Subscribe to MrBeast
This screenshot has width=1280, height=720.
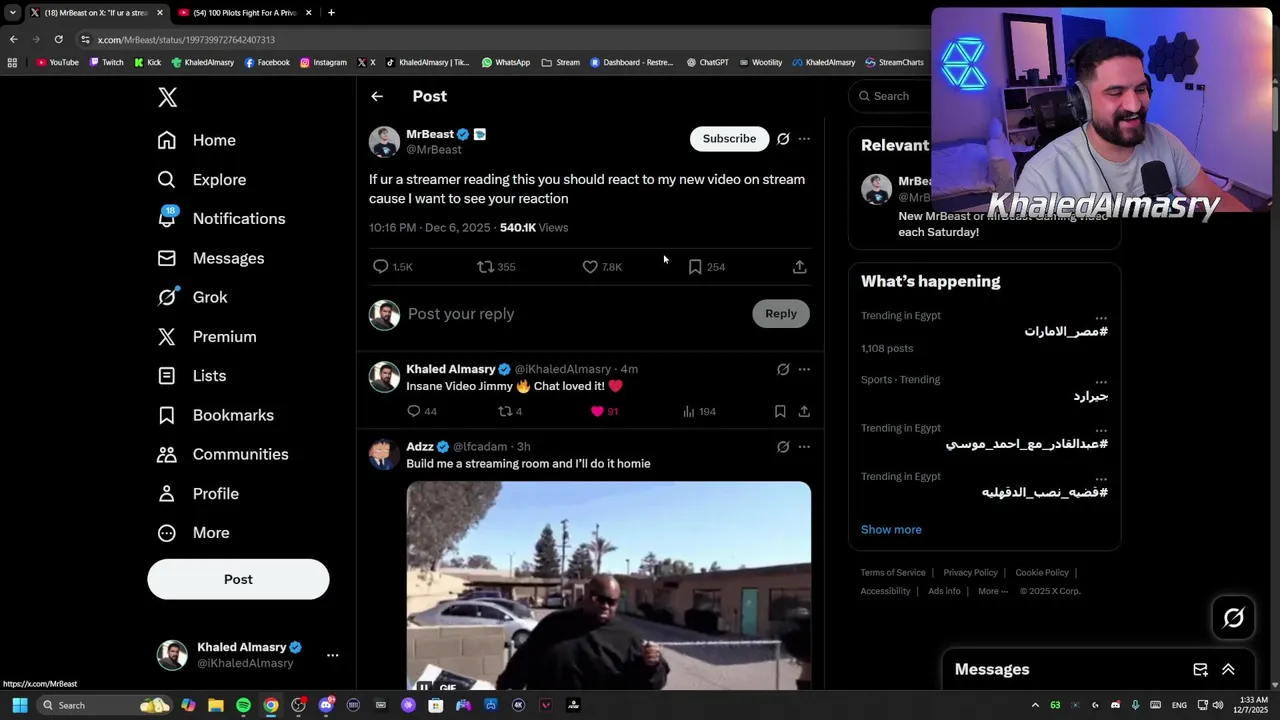(729, 139)
